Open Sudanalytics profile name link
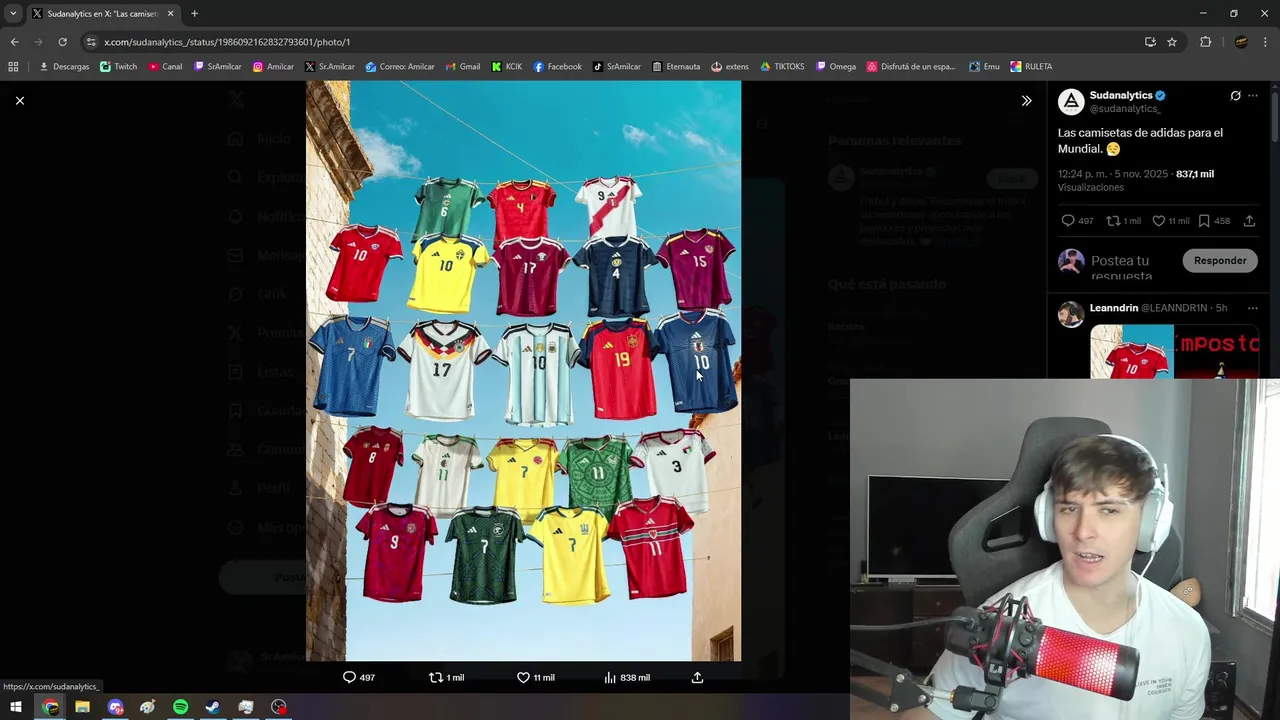This screenshot has height=720, width=1280. click(1120, 95)
